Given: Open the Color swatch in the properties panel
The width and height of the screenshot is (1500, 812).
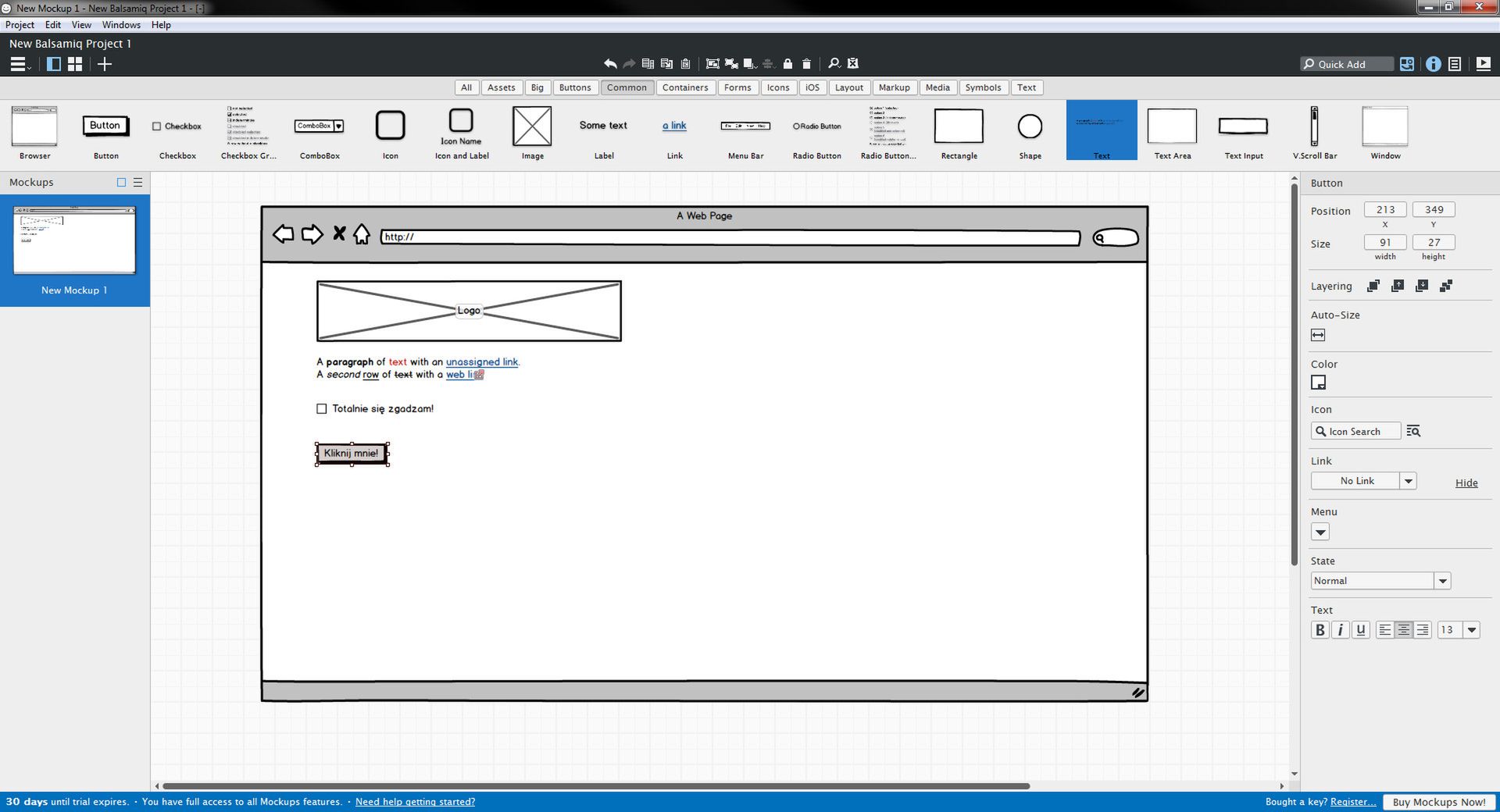Looking at the screenshot, I should 1319,383.
